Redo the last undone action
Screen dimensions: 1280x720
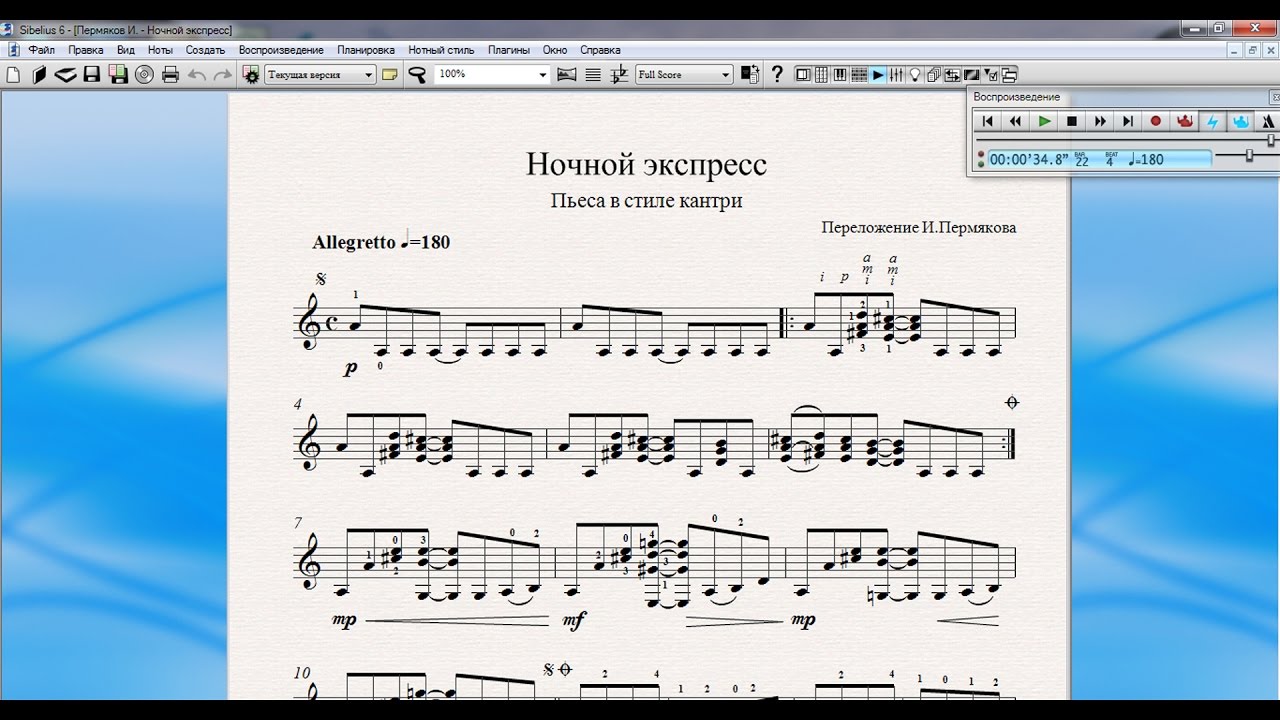[x=222, y=74]
